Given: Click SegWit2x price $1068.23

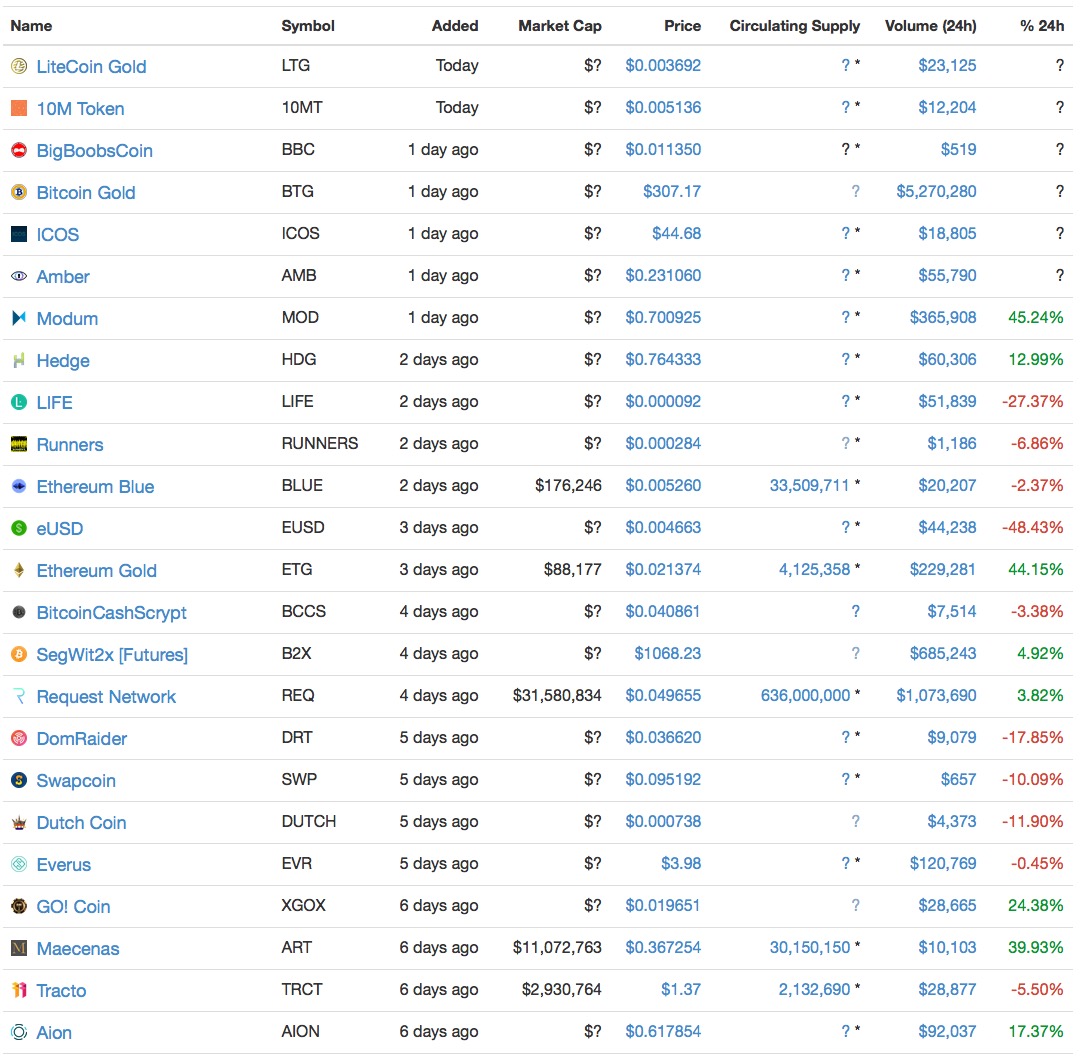Looking at the screenshot, I should [x=667, y=653].
